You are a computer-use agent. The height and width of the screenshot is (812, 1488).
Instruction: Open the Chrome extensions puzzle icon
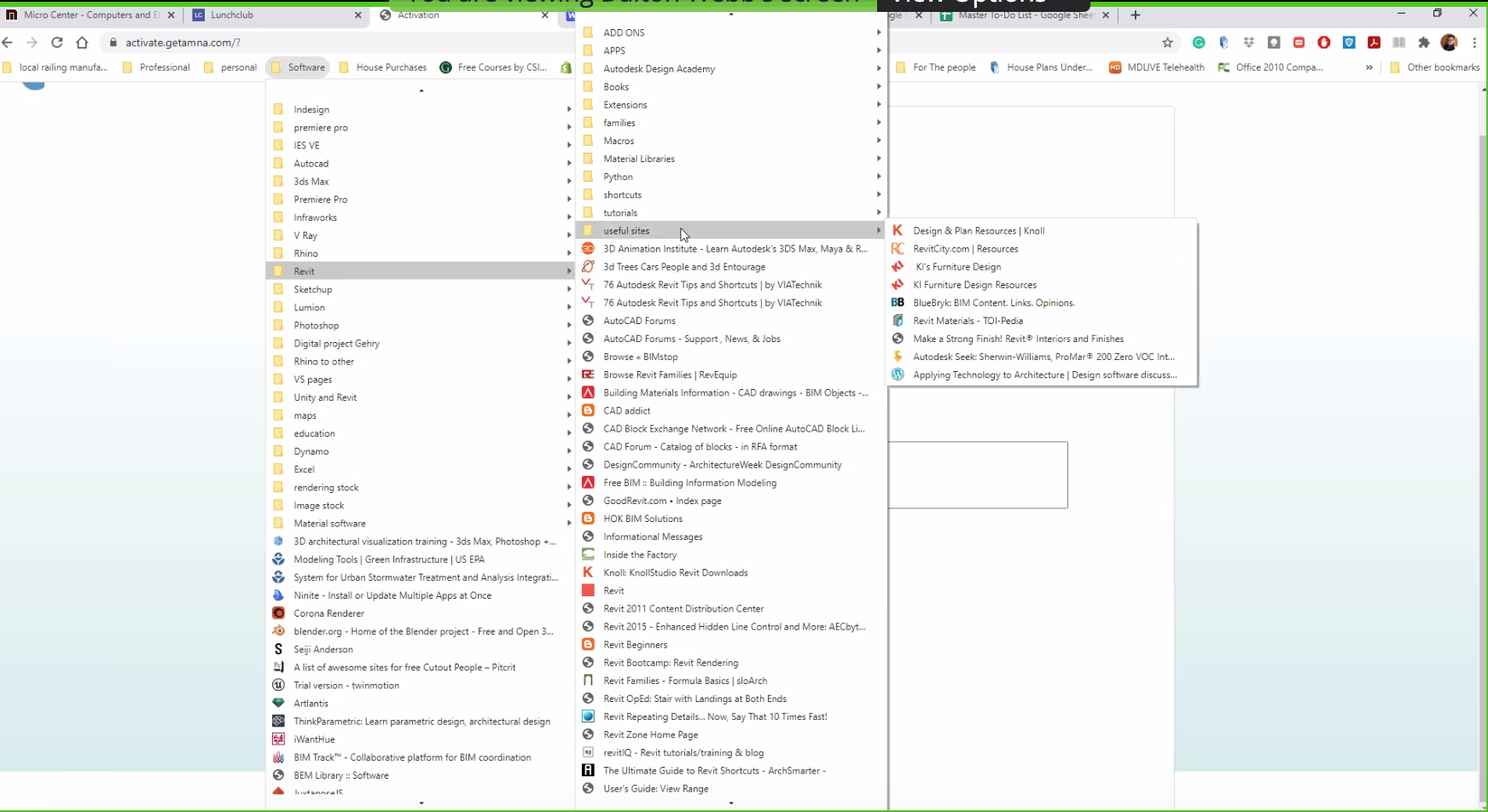(x=1424, y=43)
